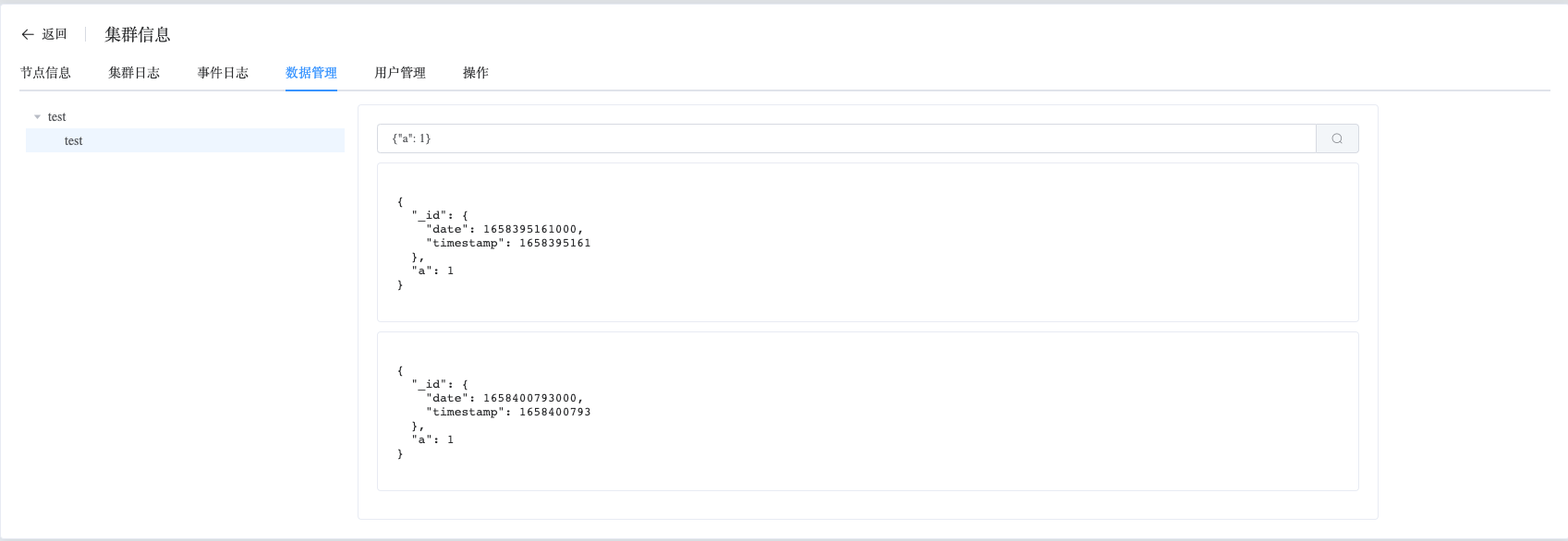
Task: Select the active 数据管理 tab
Action: click(x=311, y=73)
